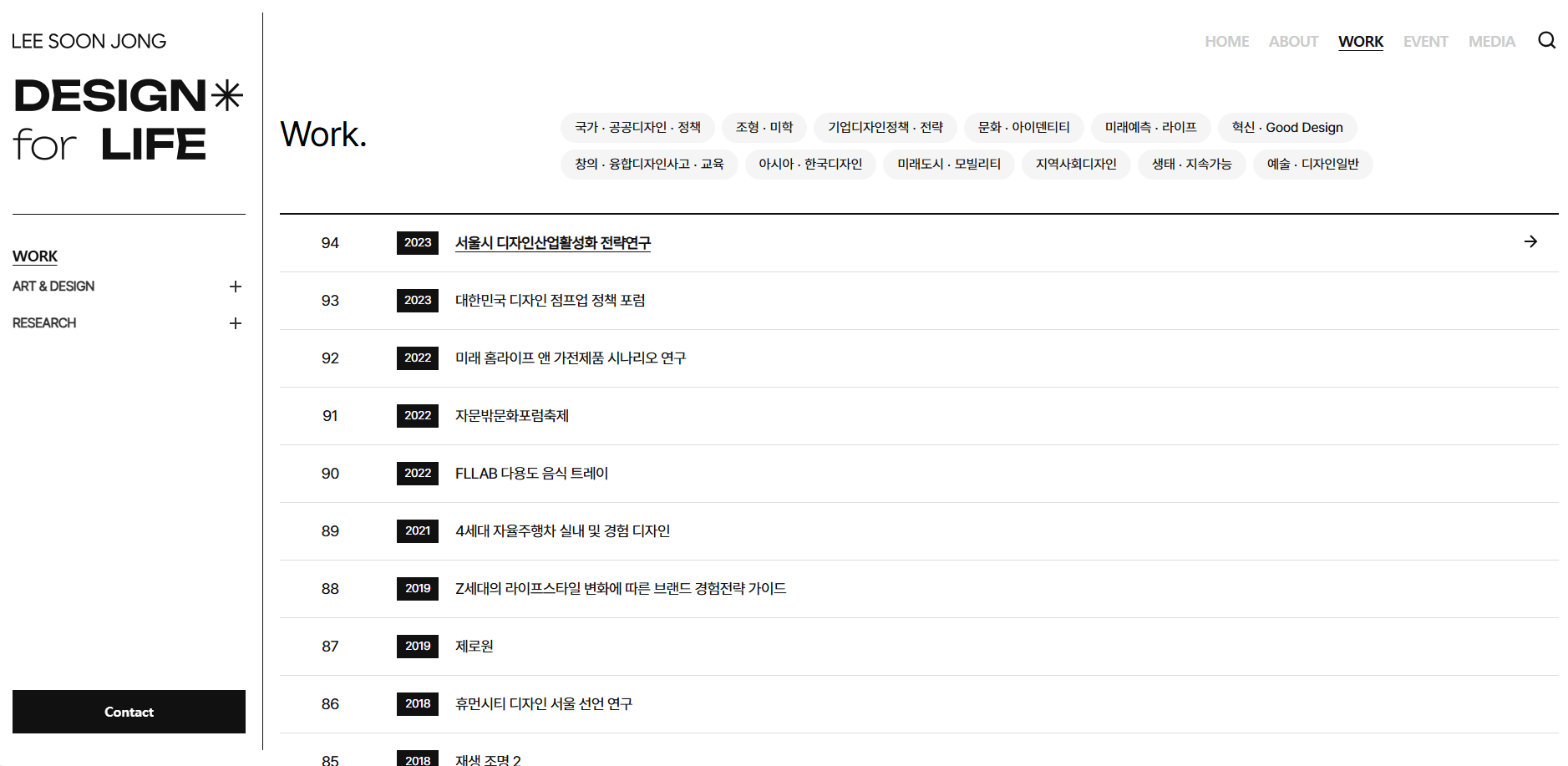Click the DESIGN for LIFE logo
This screenshot has width=1568, height=766.
pos(128,119)
